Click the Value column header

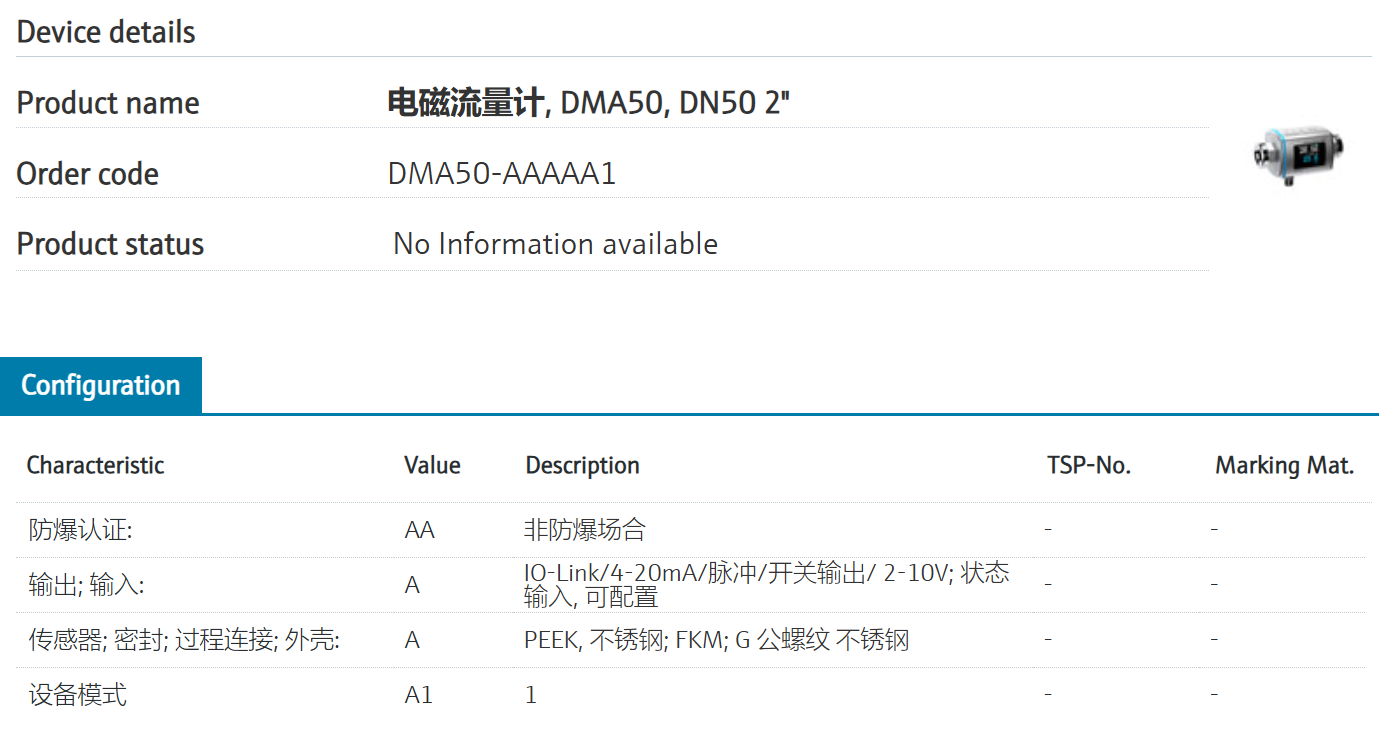click(x=432, y=465)
